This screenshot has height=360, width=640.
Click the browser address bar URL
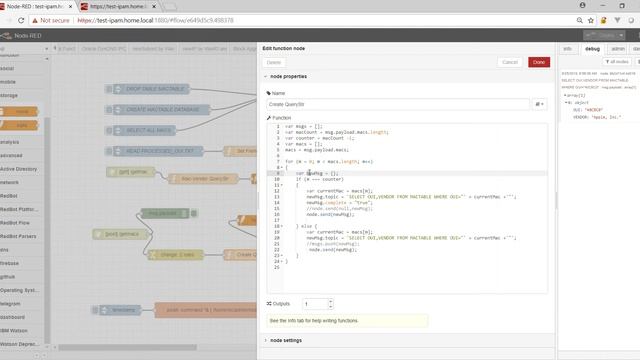155,20
